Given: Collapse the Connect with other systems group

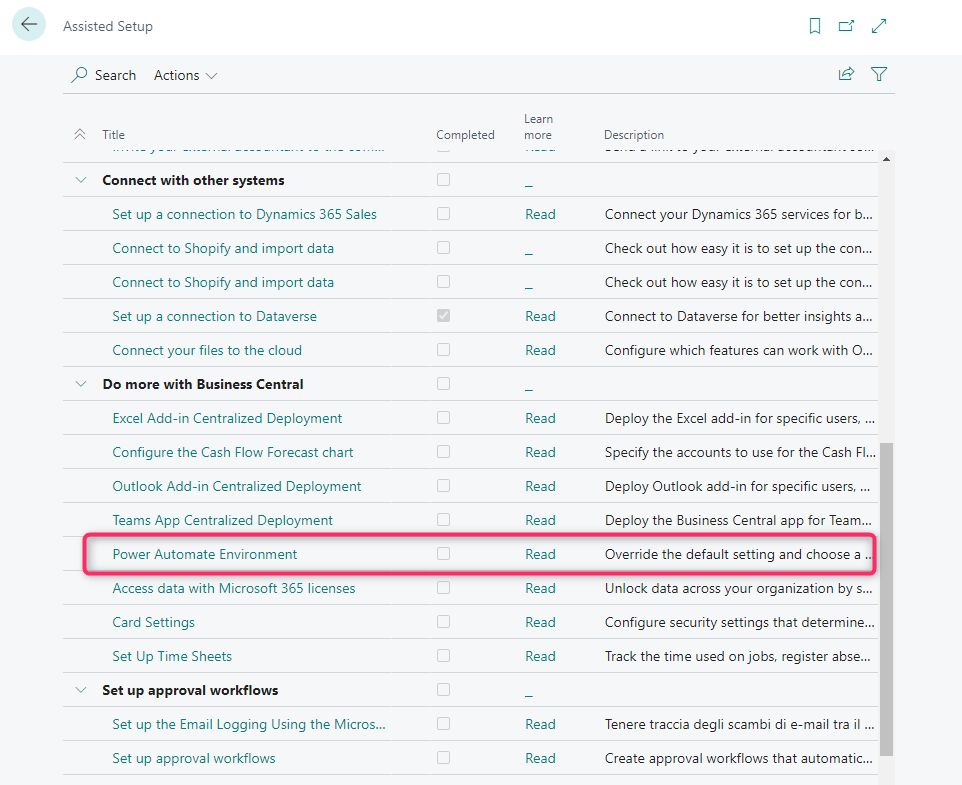Looking at the screenshot, I should pyautogui.click(x=80, y=181).
